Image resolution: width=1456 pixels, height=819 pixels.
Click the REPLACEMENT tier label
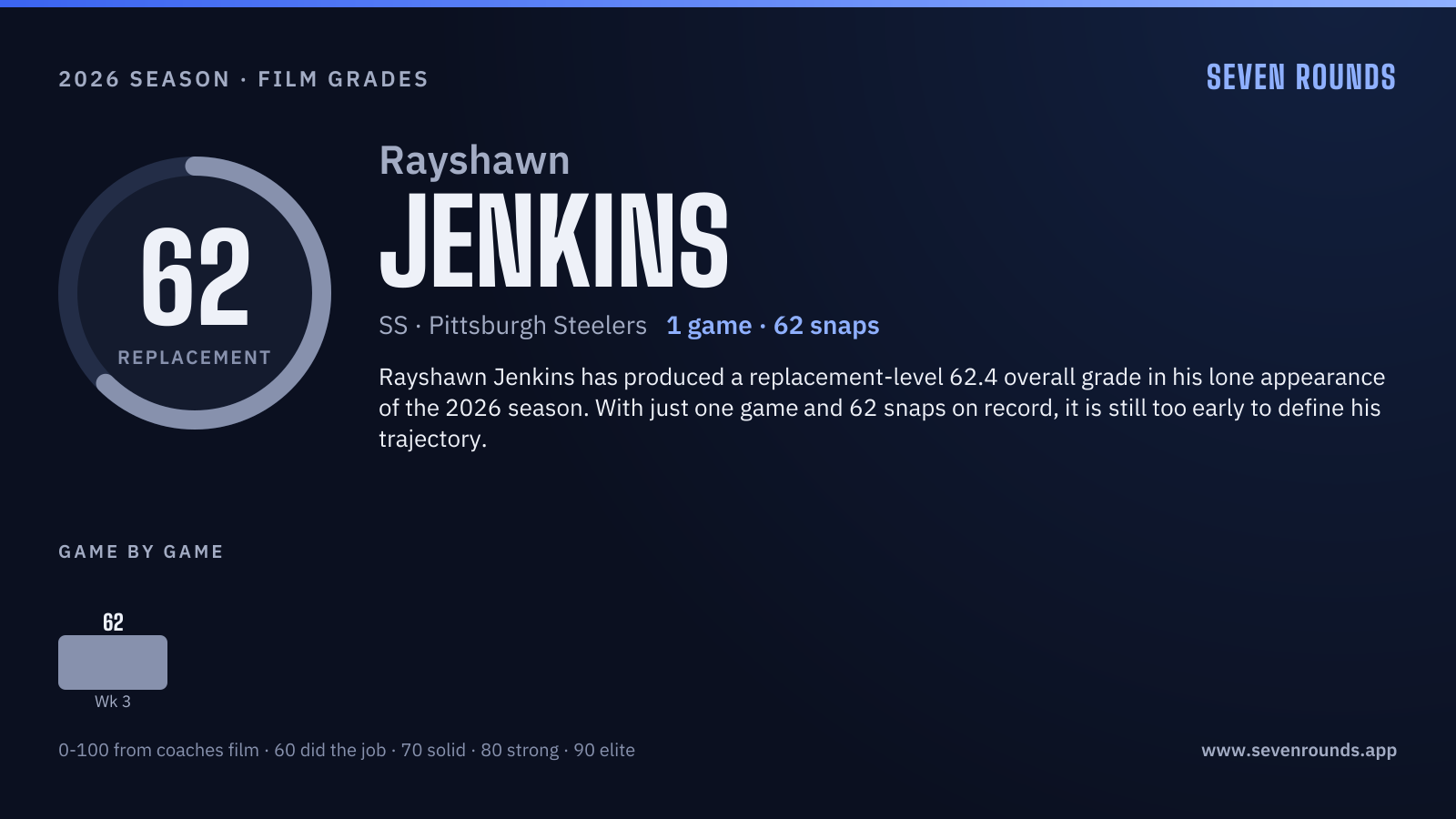(195, 358)
